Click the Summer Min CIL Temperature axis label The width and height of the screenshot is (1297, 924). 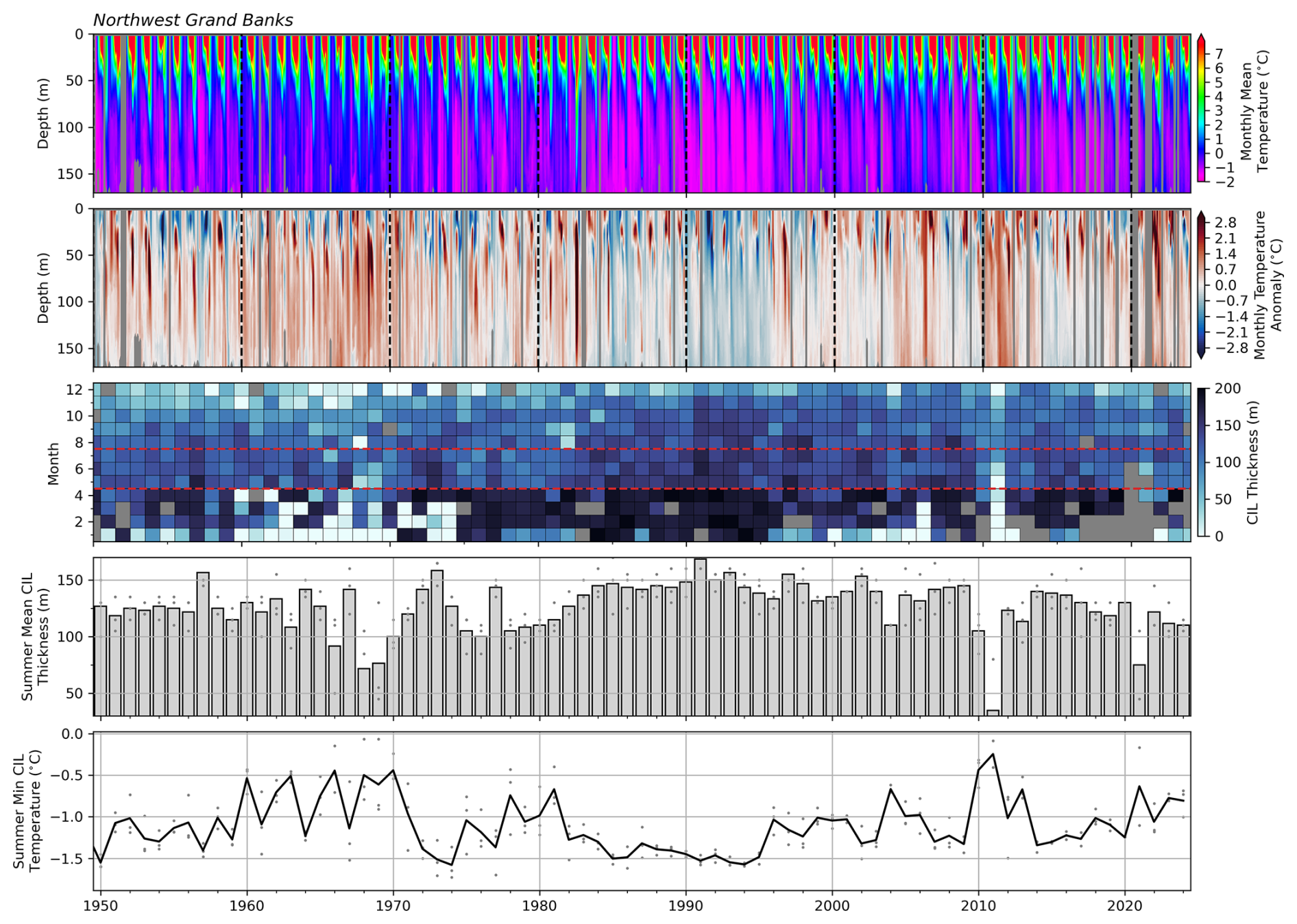pos(27,811)
